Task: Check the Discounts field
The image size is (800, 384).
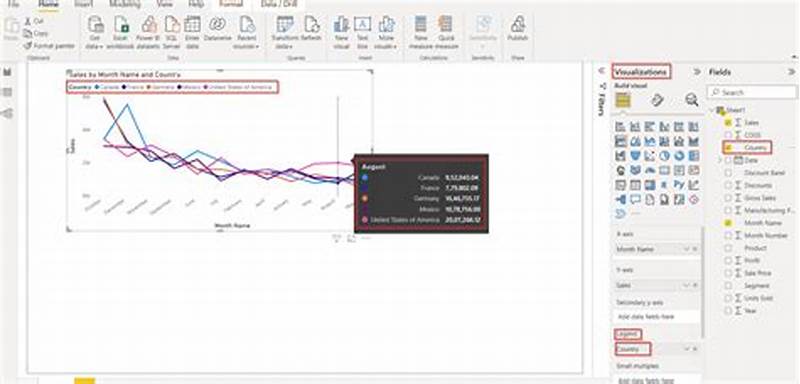Action: [728, 185]
